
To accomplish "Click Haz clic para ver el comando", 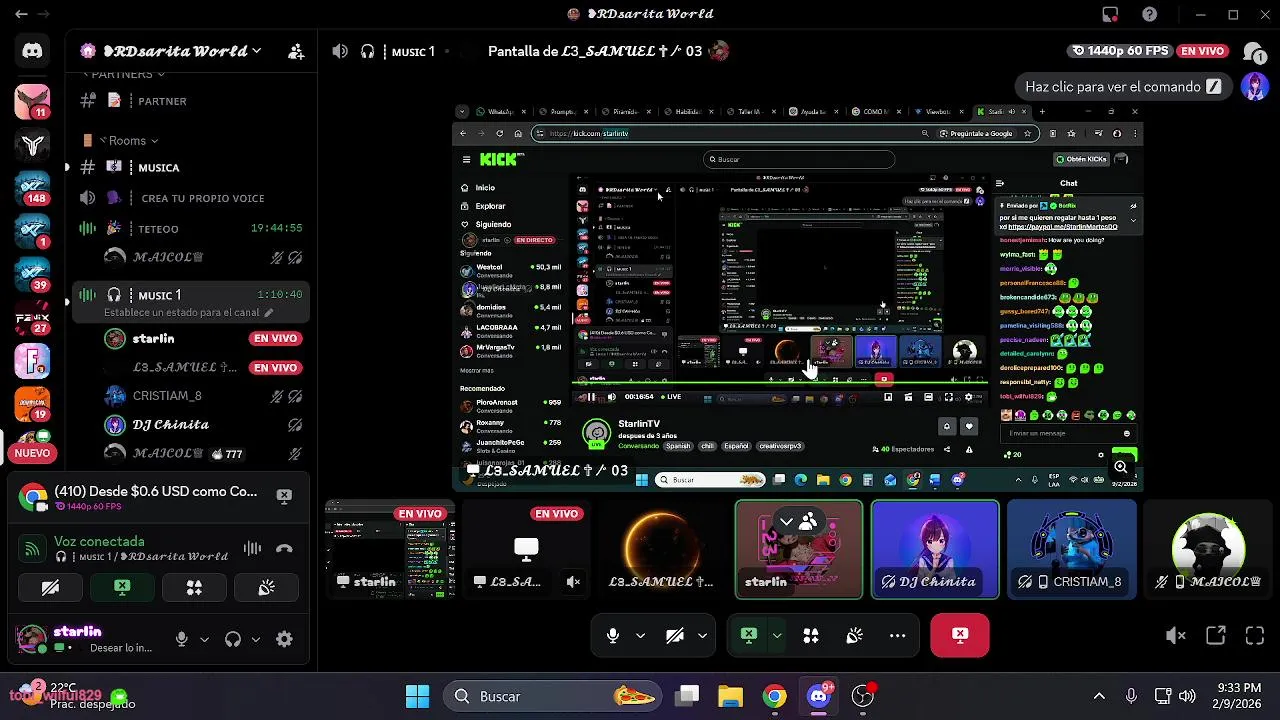I will pos(1123,87).
